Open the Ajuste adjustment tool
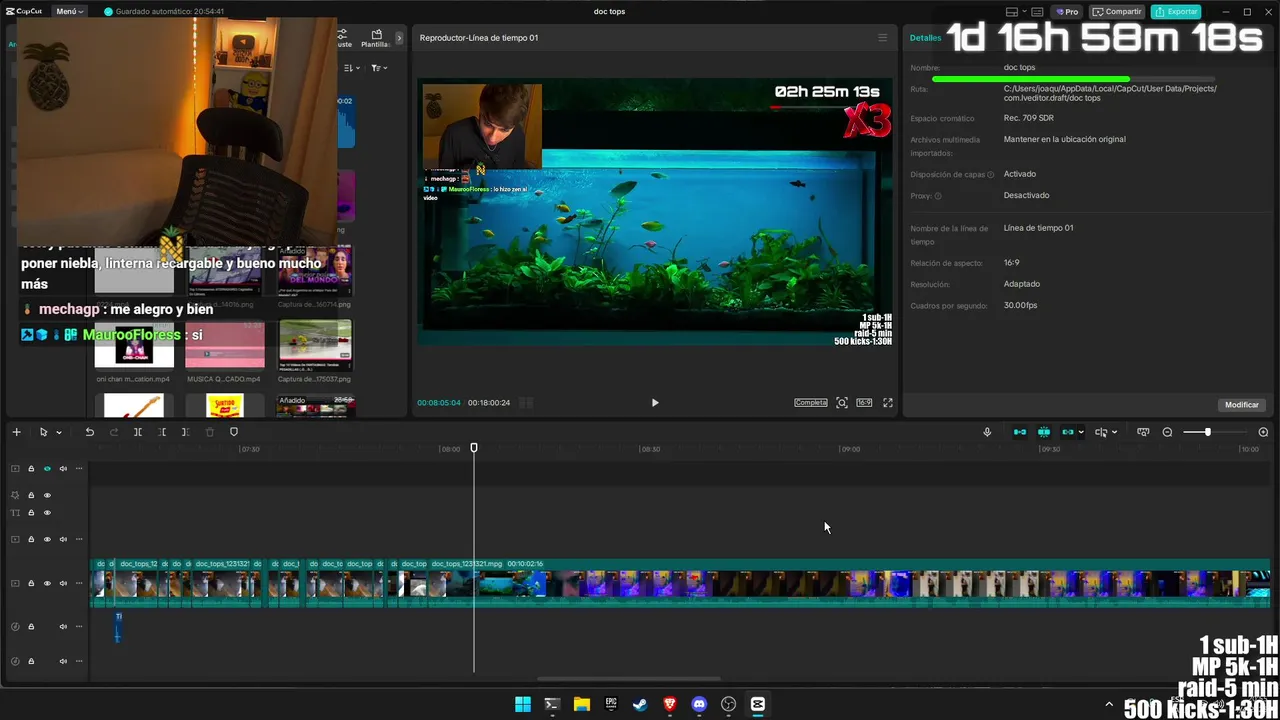This screenshot has width=1280, height=720. [343, 38]
